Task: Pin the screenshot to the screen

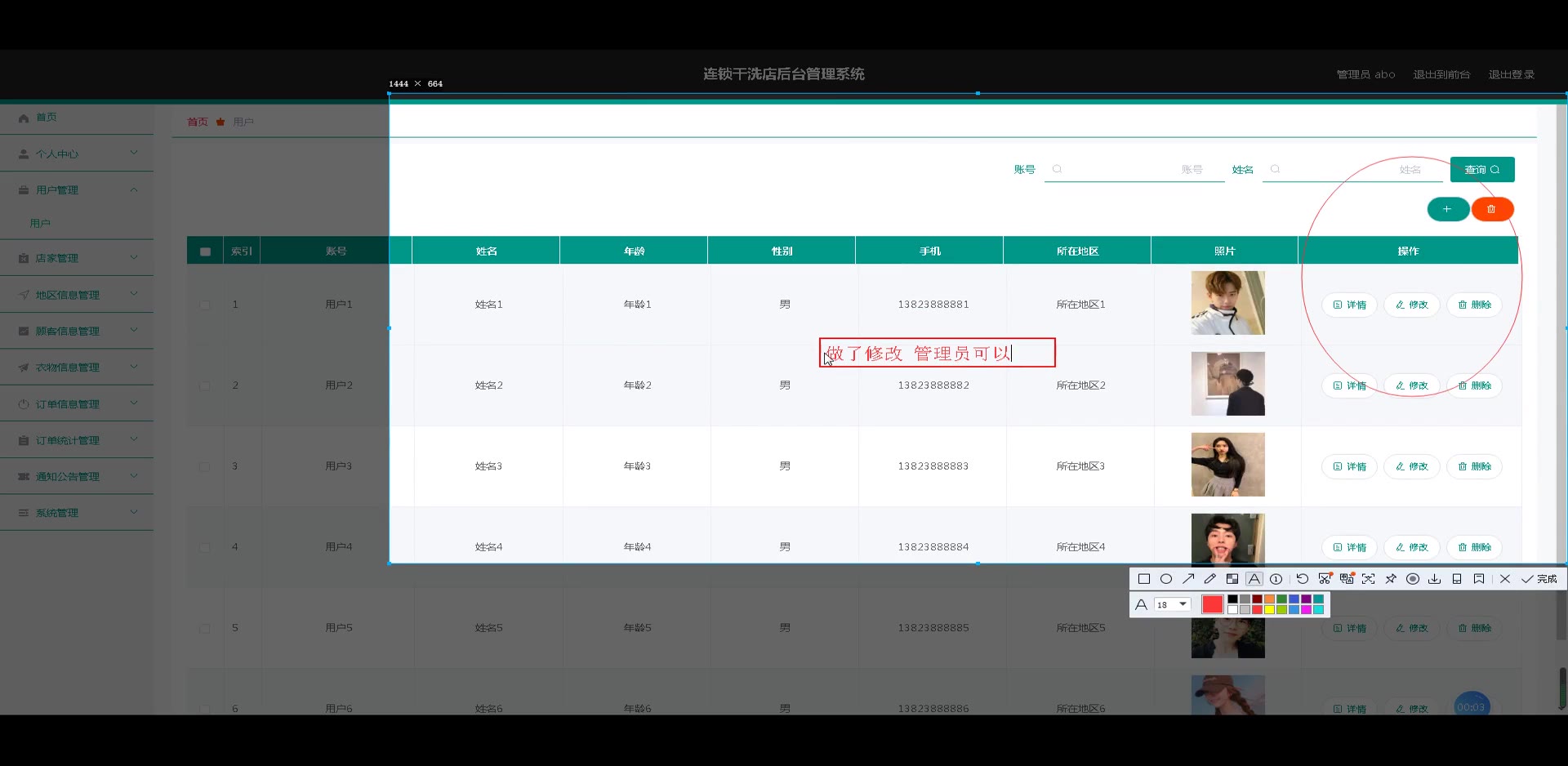Action: [1391, 579]
